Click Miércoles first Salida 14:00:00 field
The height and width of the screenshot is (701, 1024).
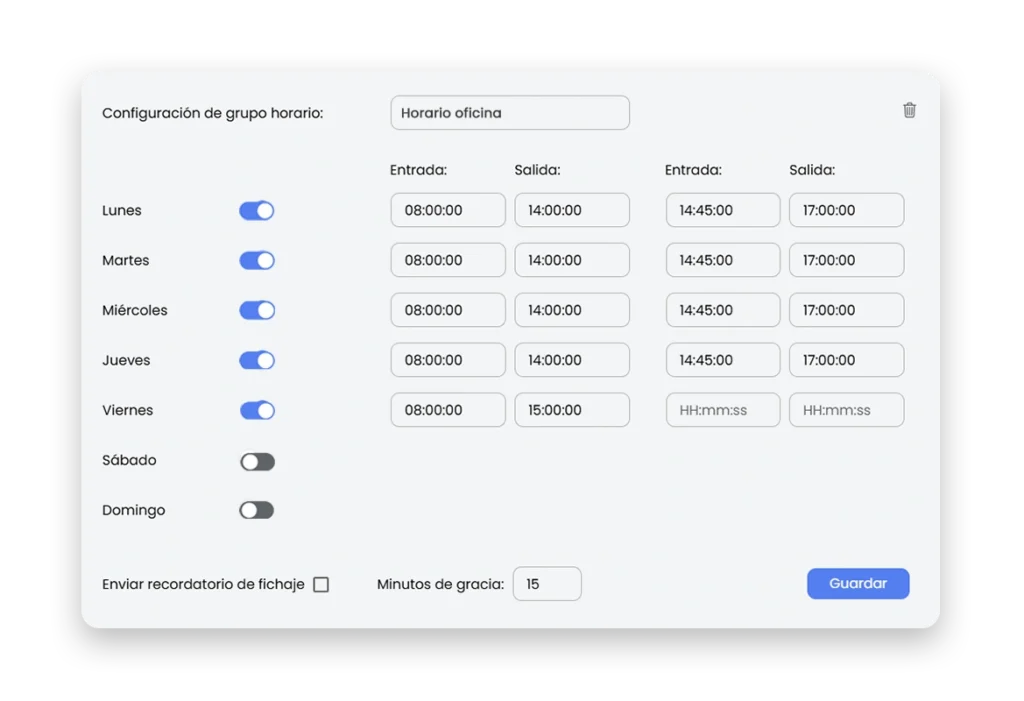click(572, 310)
